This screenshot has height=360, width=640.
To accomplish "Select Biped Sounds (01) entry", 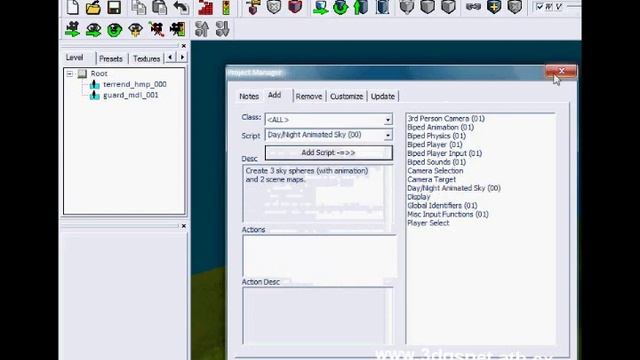I will click(436, 162).
